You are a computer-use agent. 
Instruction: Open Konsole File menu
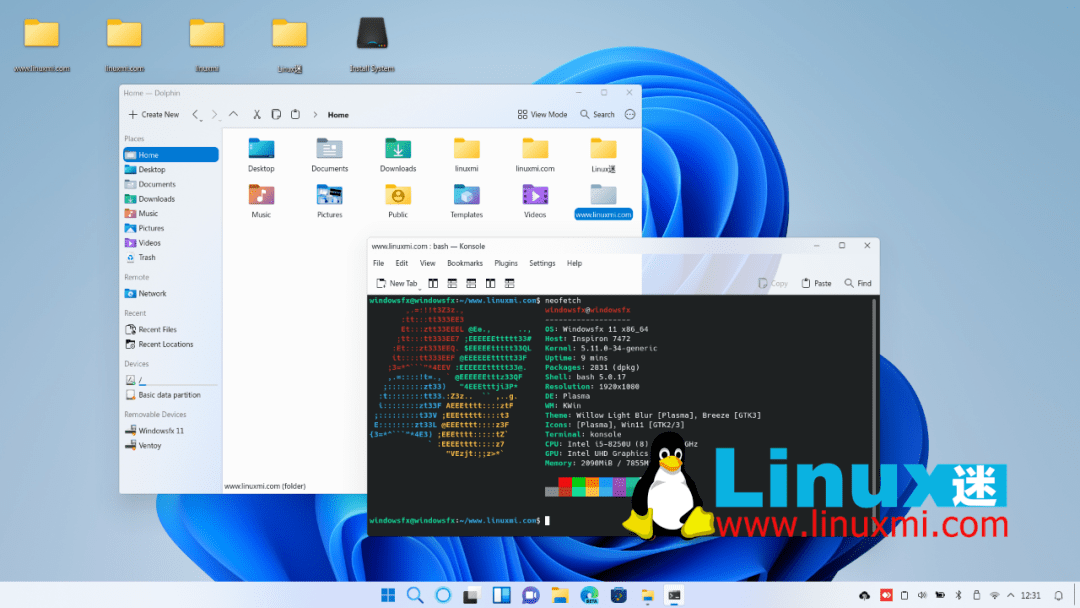[x=379, y=263]
